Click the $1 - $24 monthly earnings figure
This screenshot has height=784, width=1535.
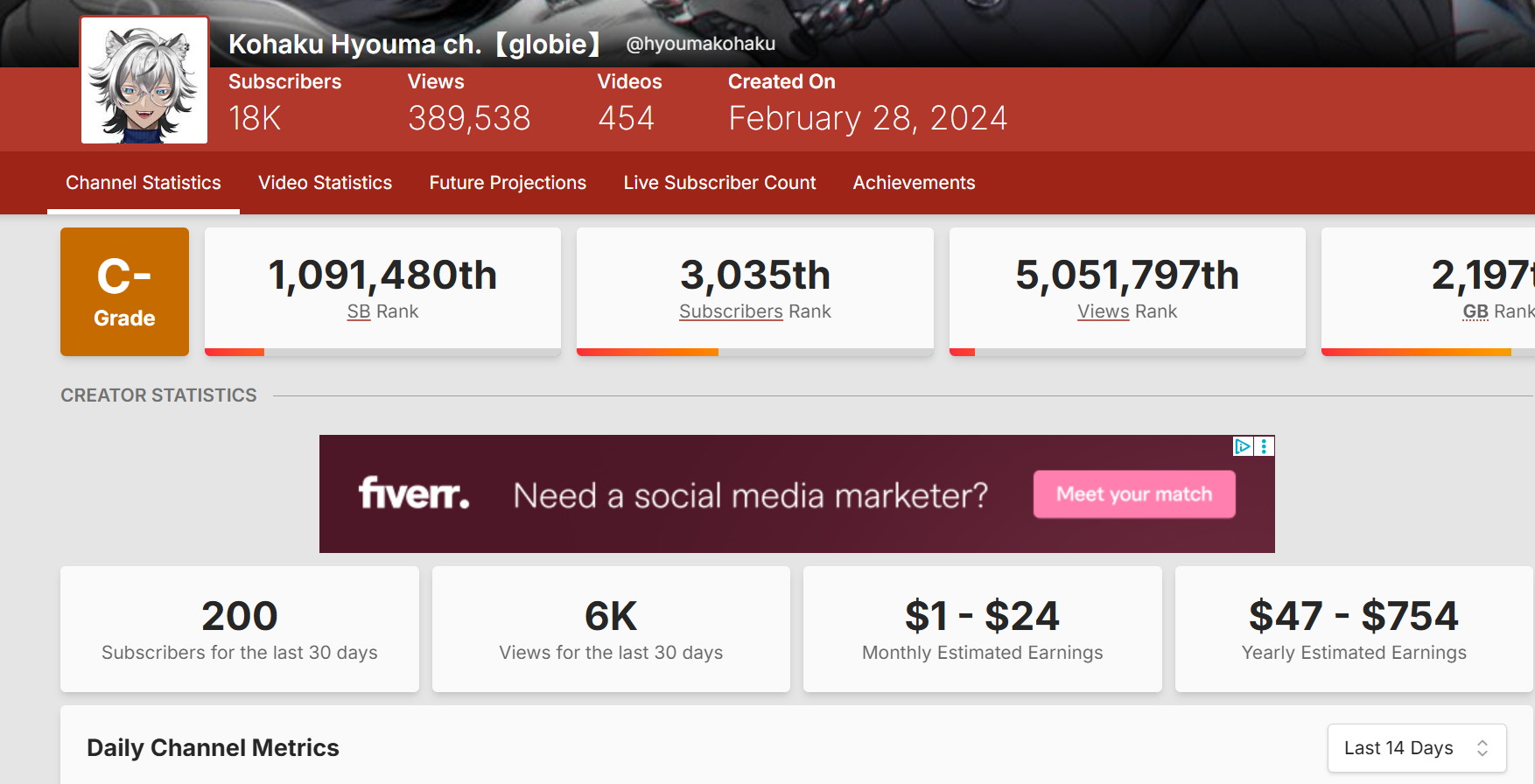click(983, 616)
